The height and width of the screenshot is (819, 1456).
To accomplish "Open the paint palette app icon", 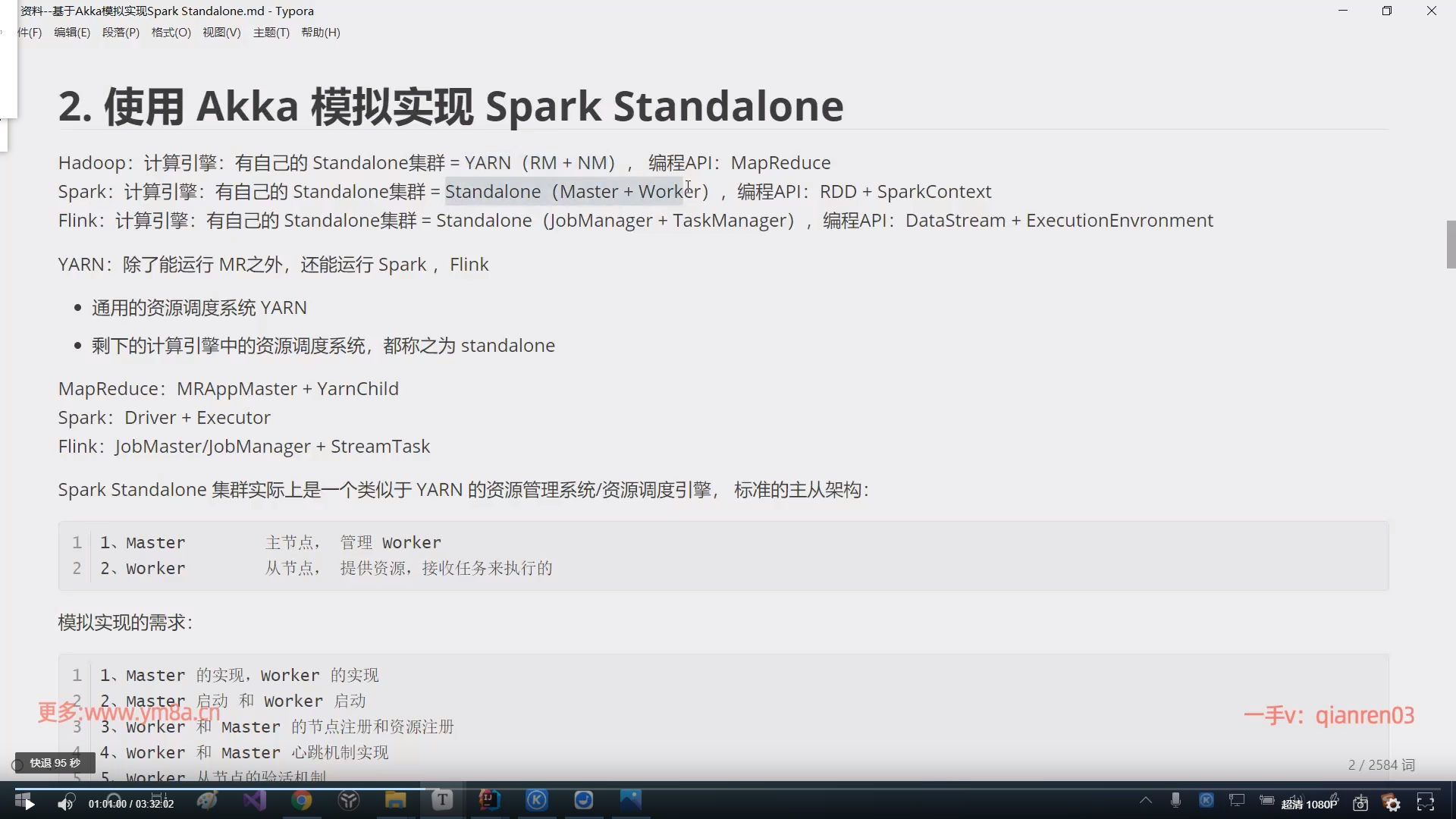I will [207, 800].
